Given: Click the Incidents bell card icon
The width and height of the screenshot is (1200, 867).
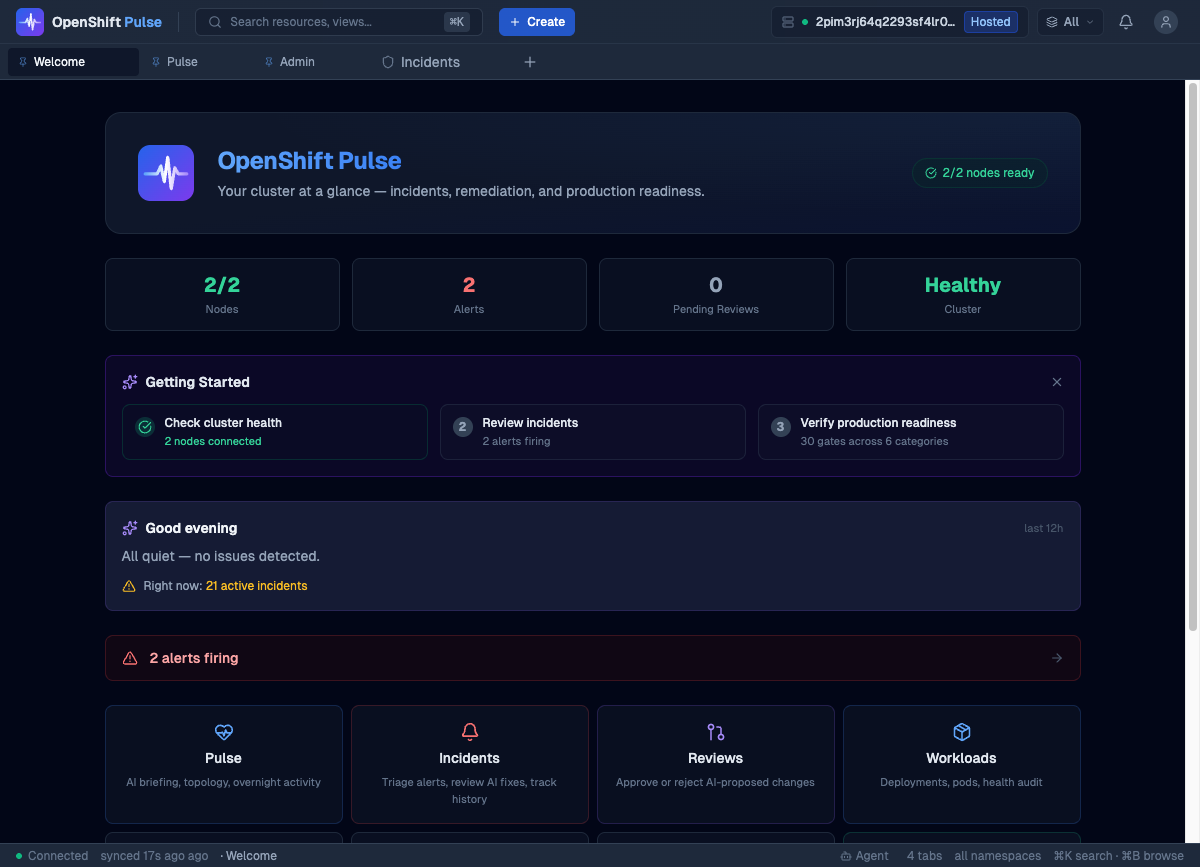Looking at the screenshot, I should click(x=470, y=732).
